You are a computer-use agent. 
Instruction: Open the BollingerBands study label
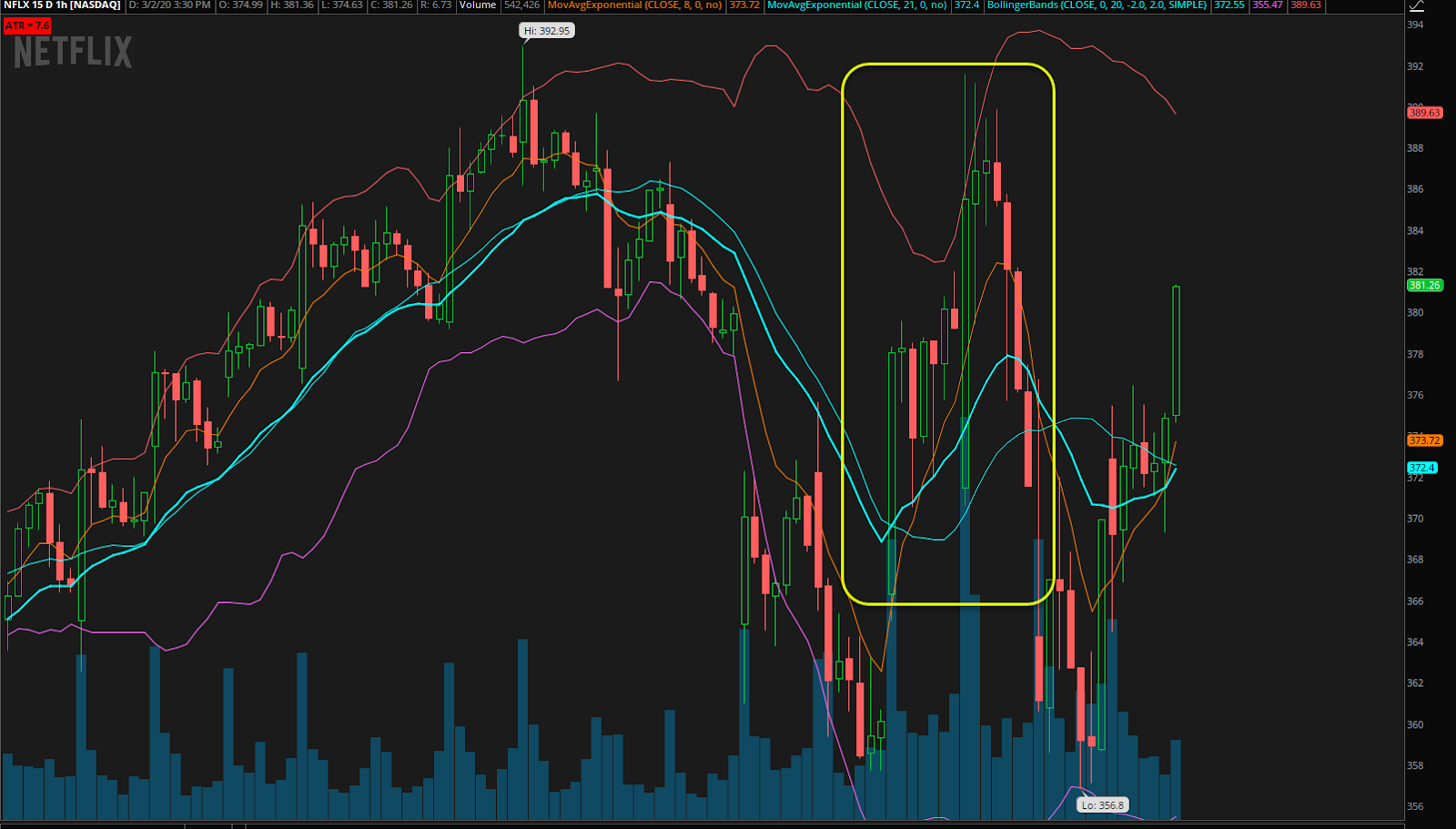[x=1097, y=5]
